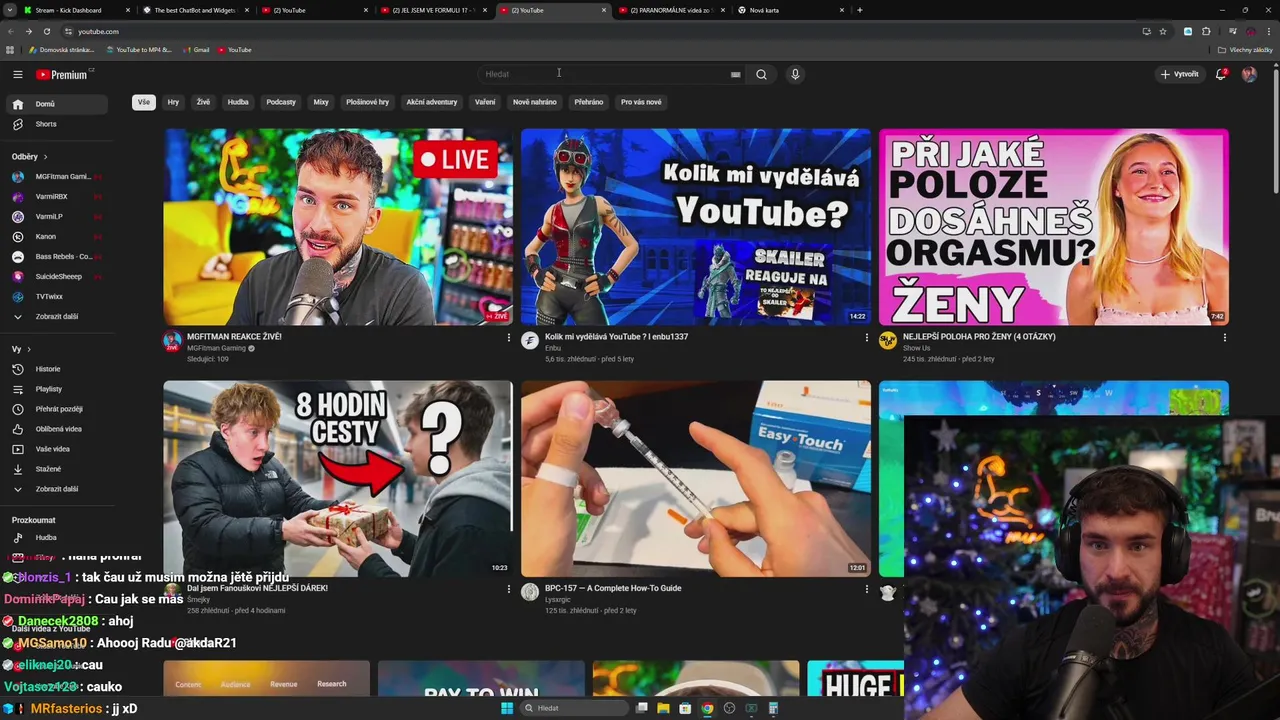This screenshot has height=720, width=1280.
Task: Start voice search with microphone icon
Action: pyautogui.click(x=795, y=74)
